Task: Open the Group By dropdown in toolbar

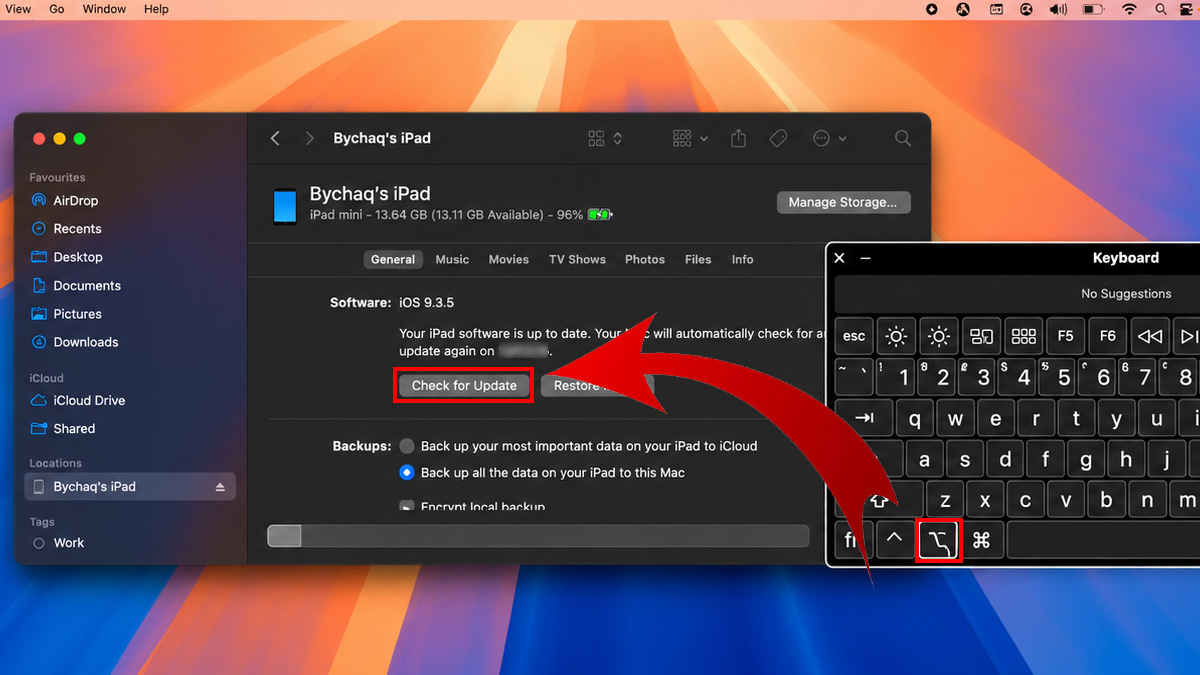Action: [691, 138]
